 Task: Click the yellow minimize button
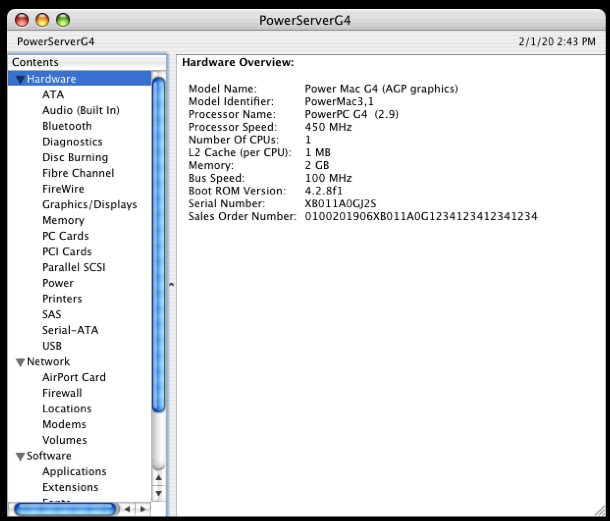(x=42, y=20)
